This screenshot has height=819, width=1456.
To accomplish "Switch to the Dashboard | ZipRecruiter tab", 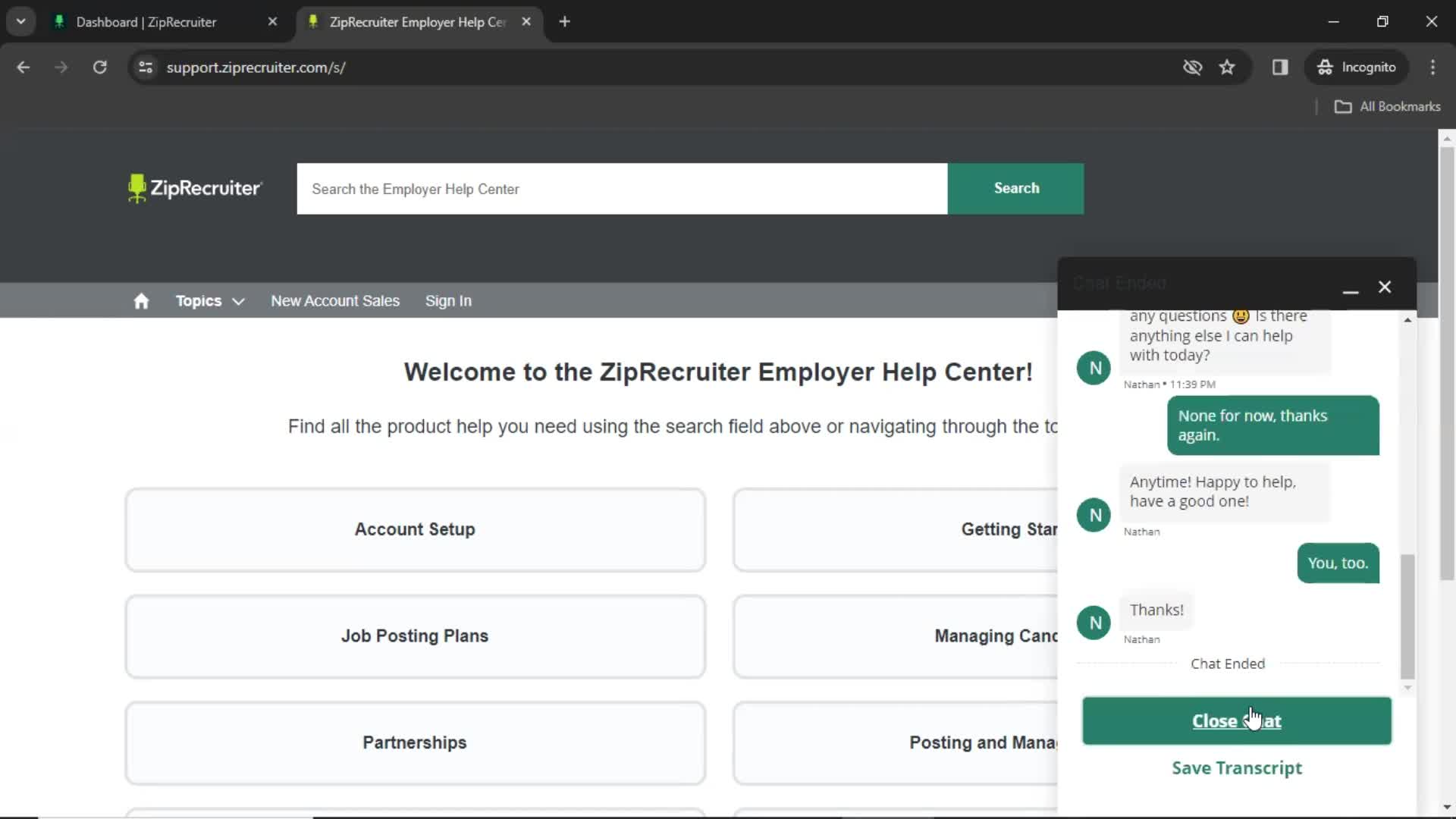I will [x=146, y=22].
